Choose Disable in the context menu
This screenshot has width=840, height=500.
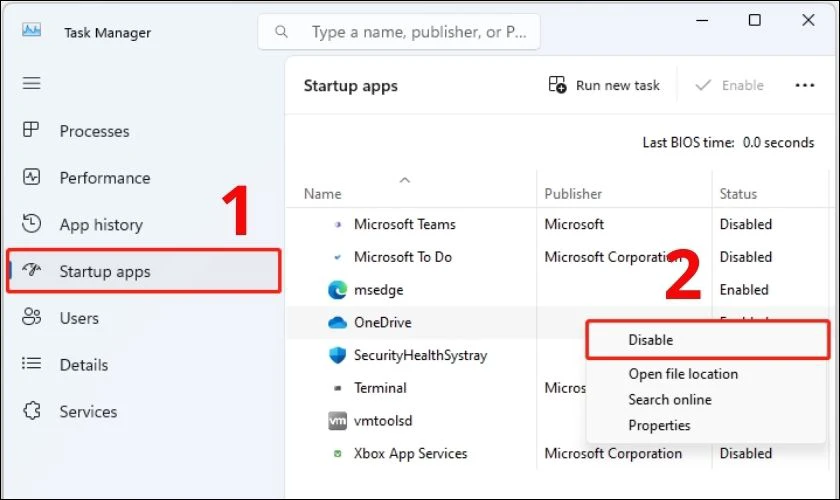tap(707, 340)
